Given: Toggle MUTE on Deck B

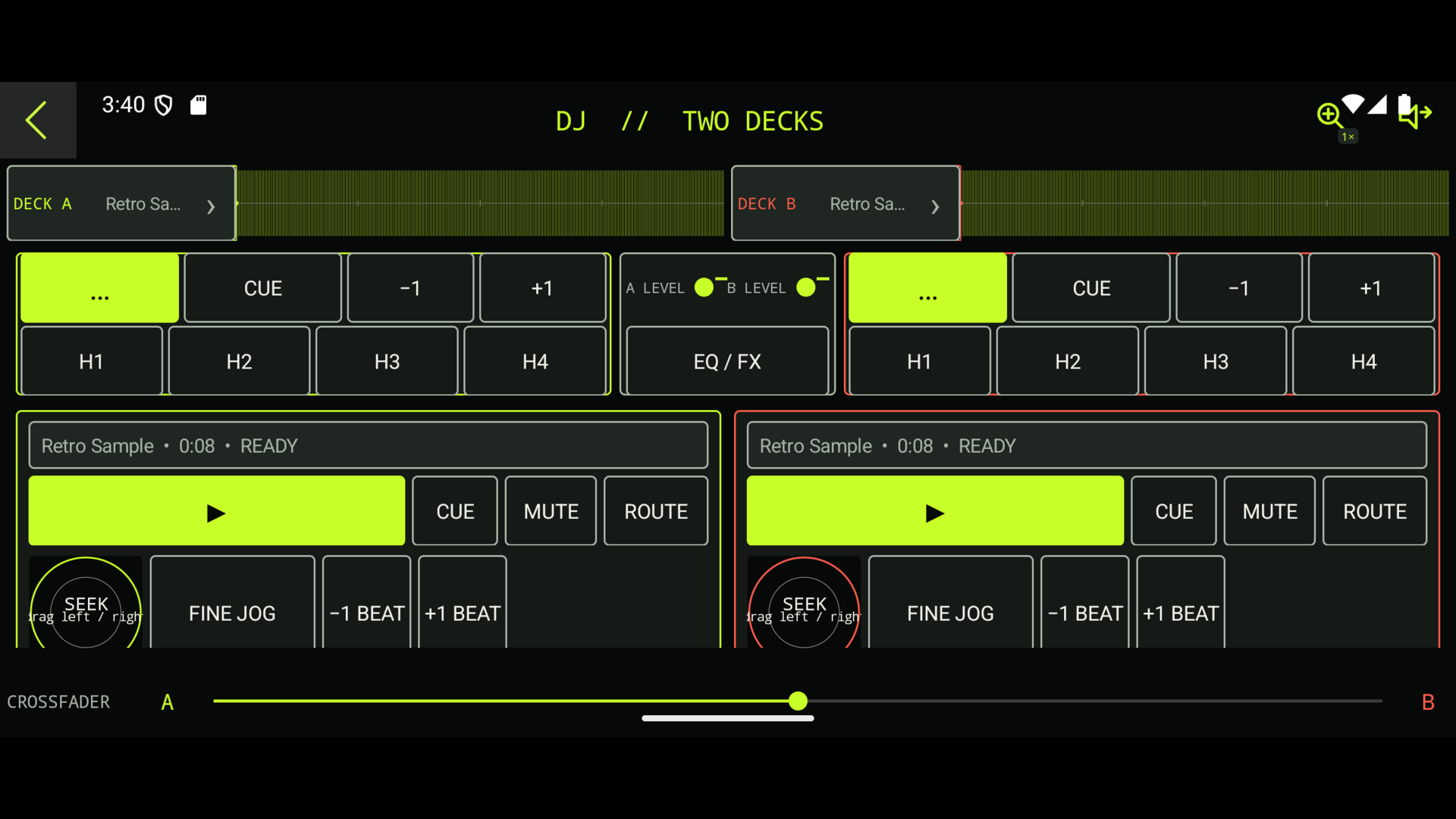Looking at the screenshot, I should (1270, 511).
